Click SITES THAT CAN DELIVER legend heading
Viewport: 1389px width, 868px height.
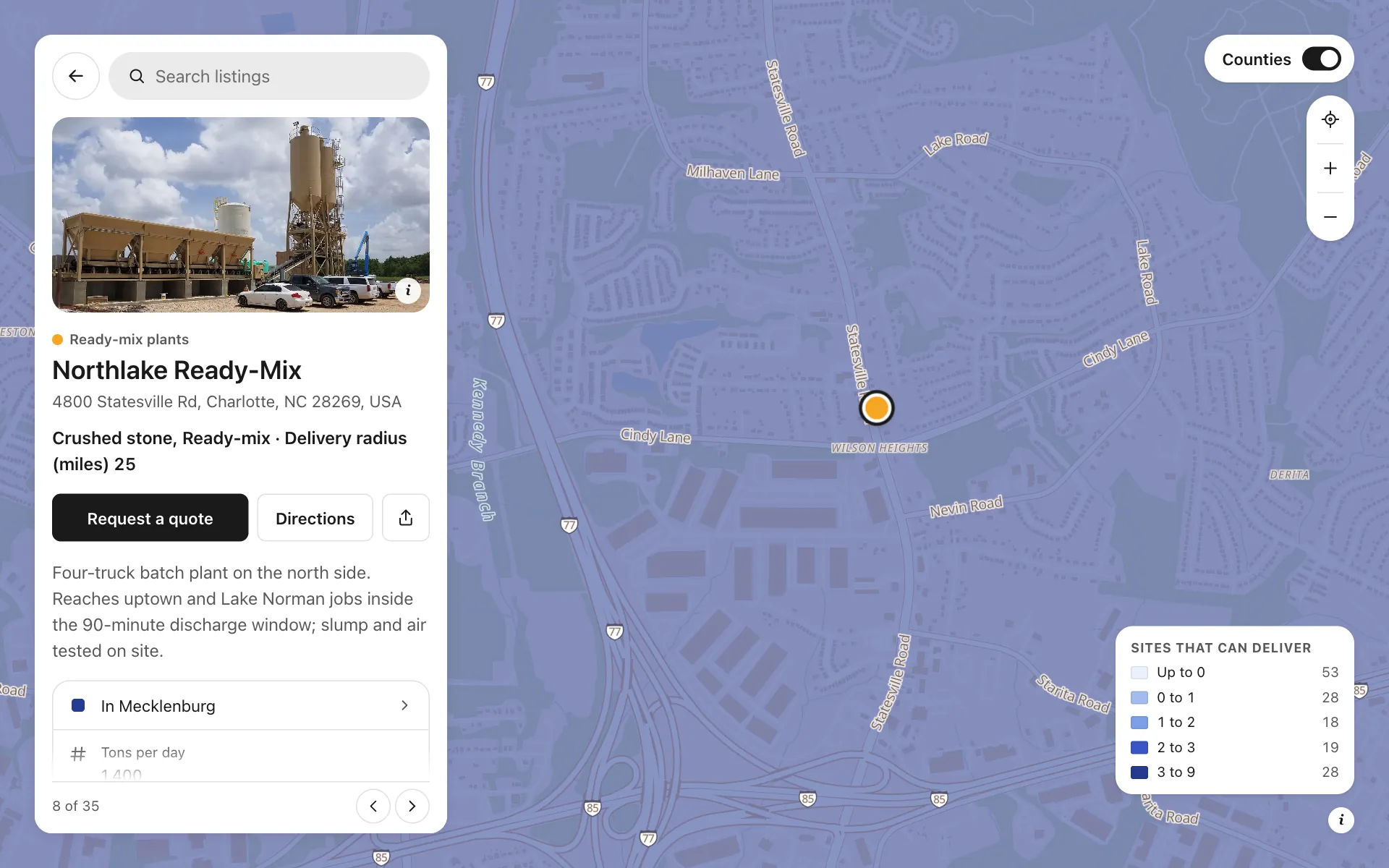click(x=1221, y=648)
